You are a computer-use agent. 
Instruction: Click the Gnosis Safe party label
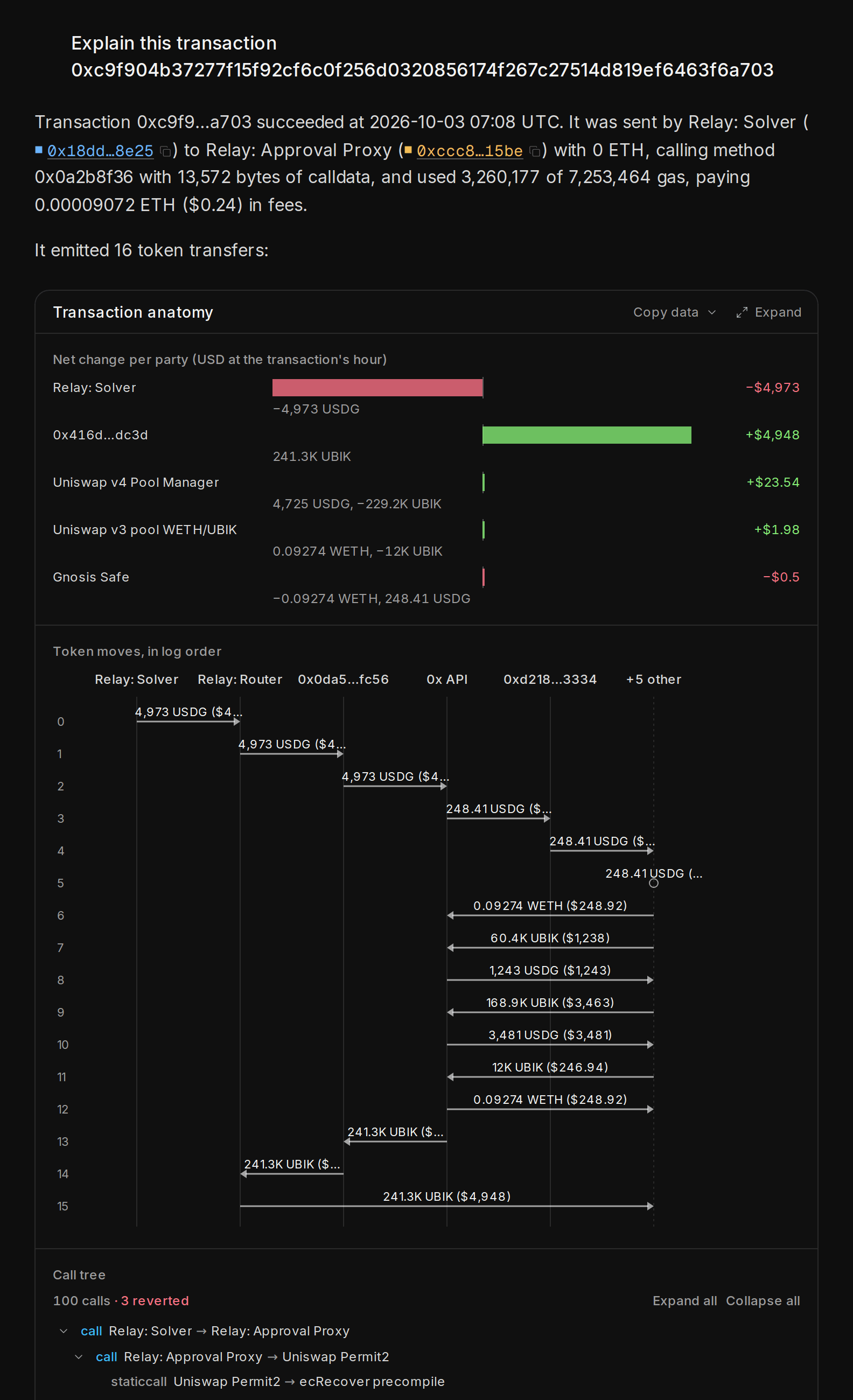coord(91,577)
